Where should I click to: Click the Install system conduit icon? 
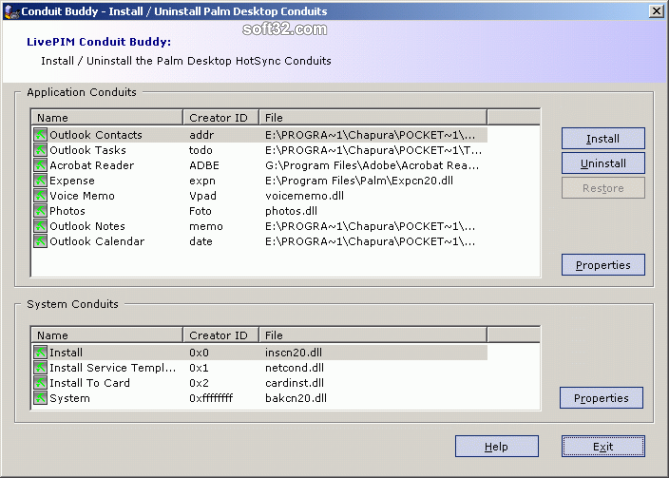(40, 353)
